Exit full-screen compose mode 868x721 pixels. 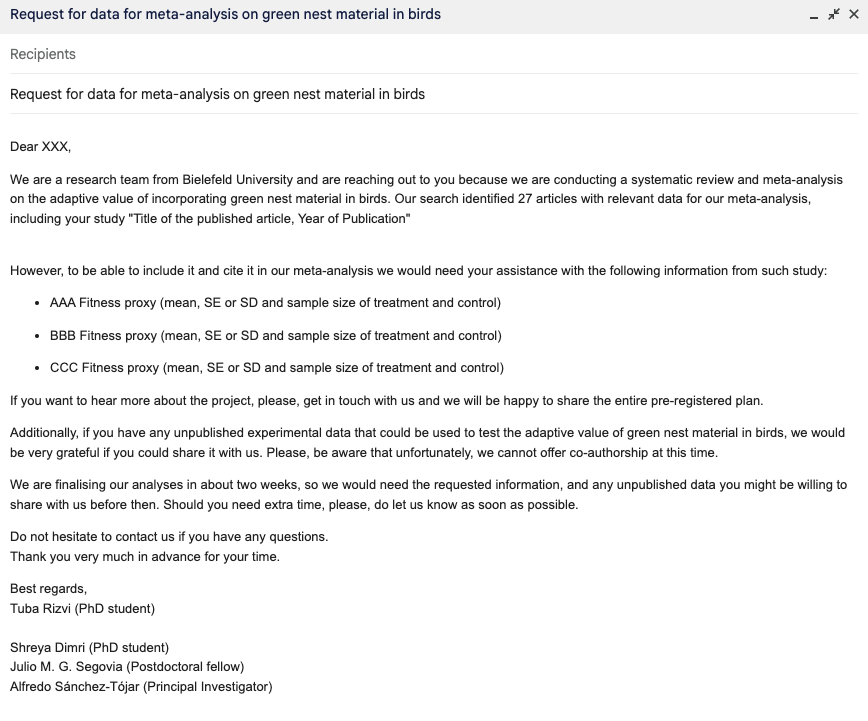click(833, 15)
